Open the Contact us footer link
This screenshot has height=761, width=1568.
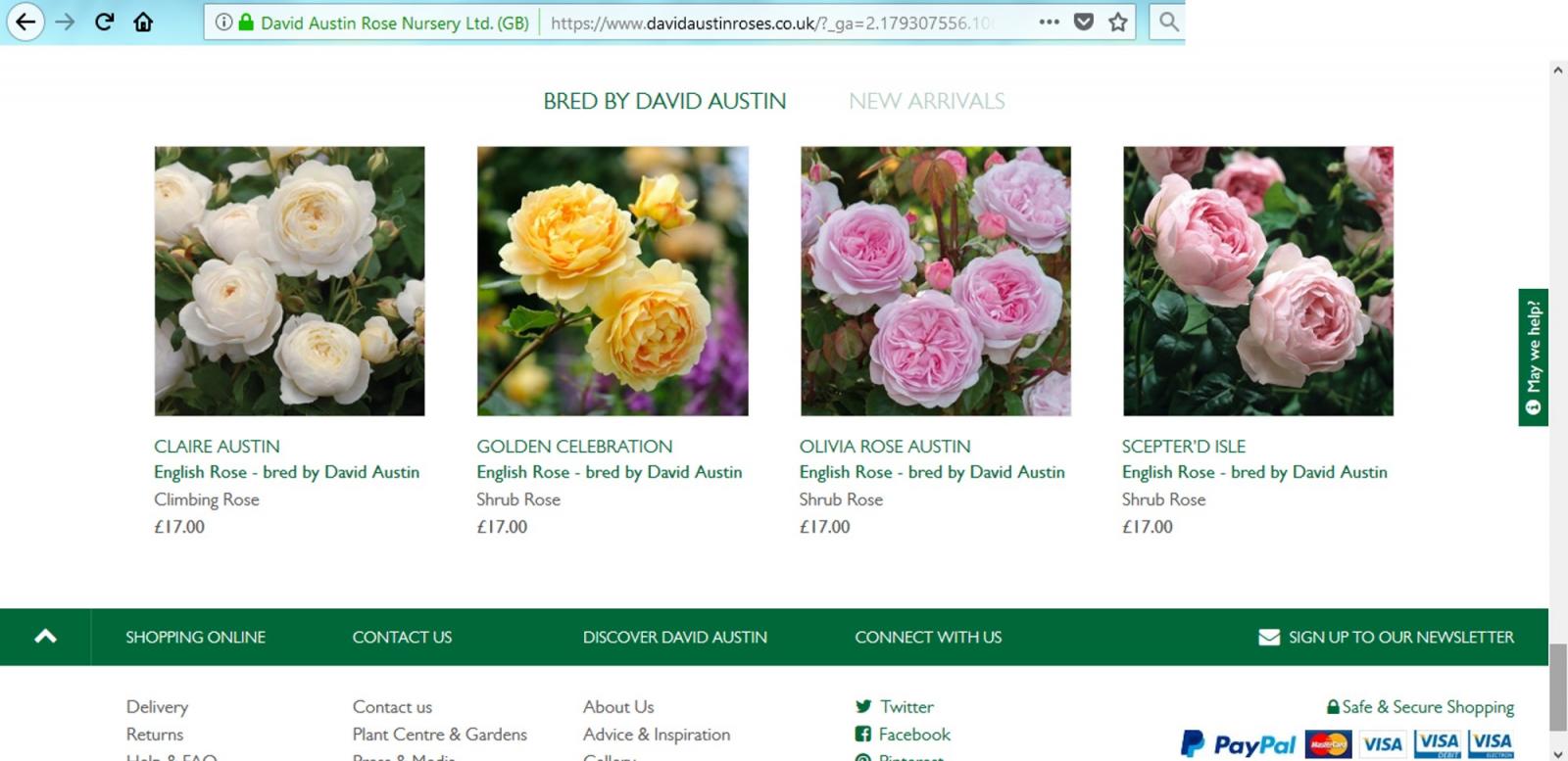point(392,707)
